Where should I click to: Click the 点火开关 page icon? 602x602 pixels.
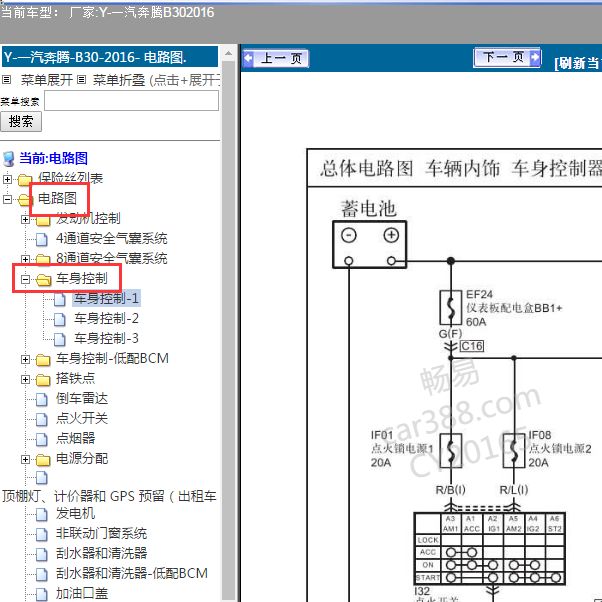42,420
